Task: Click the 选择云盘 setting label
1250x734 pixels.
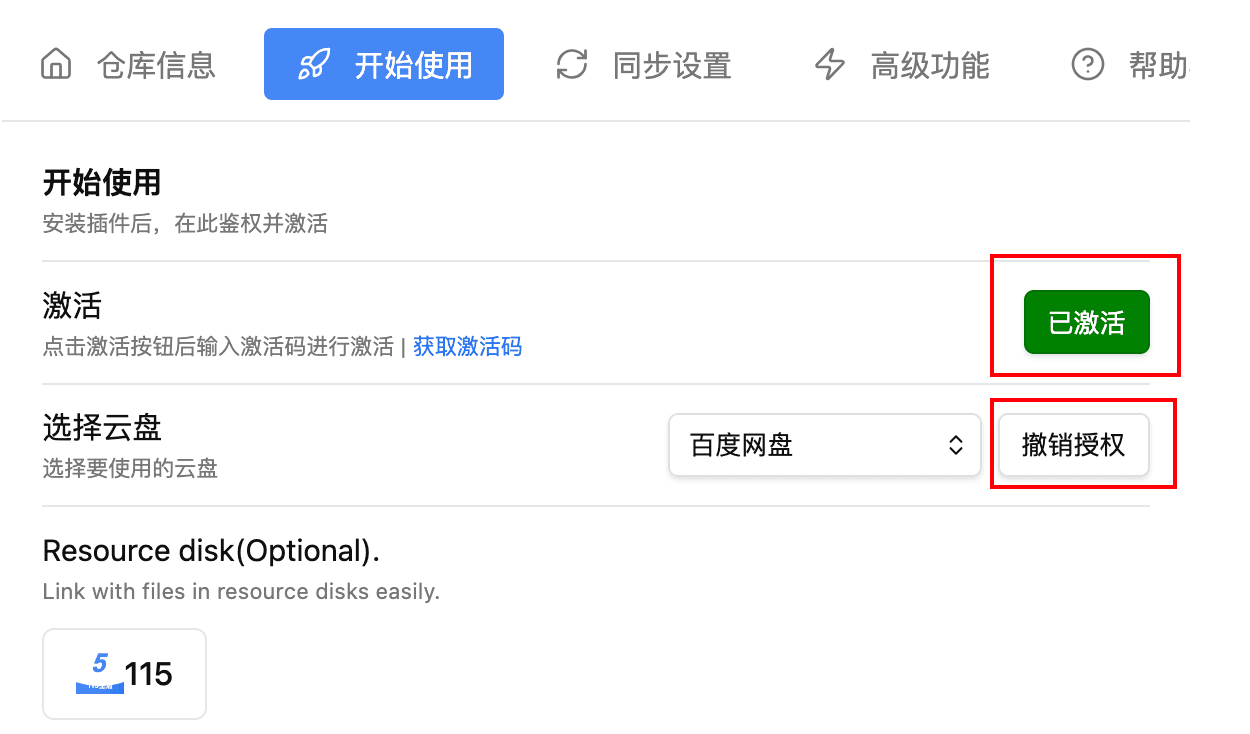Action: click(102, 428)
